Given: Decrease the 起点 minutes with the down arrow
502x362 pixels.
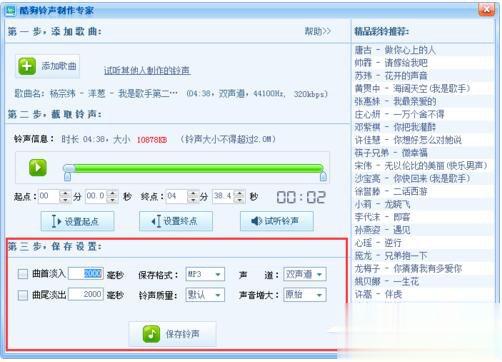Looking at the screenshot, I should [x=65, y=200].
